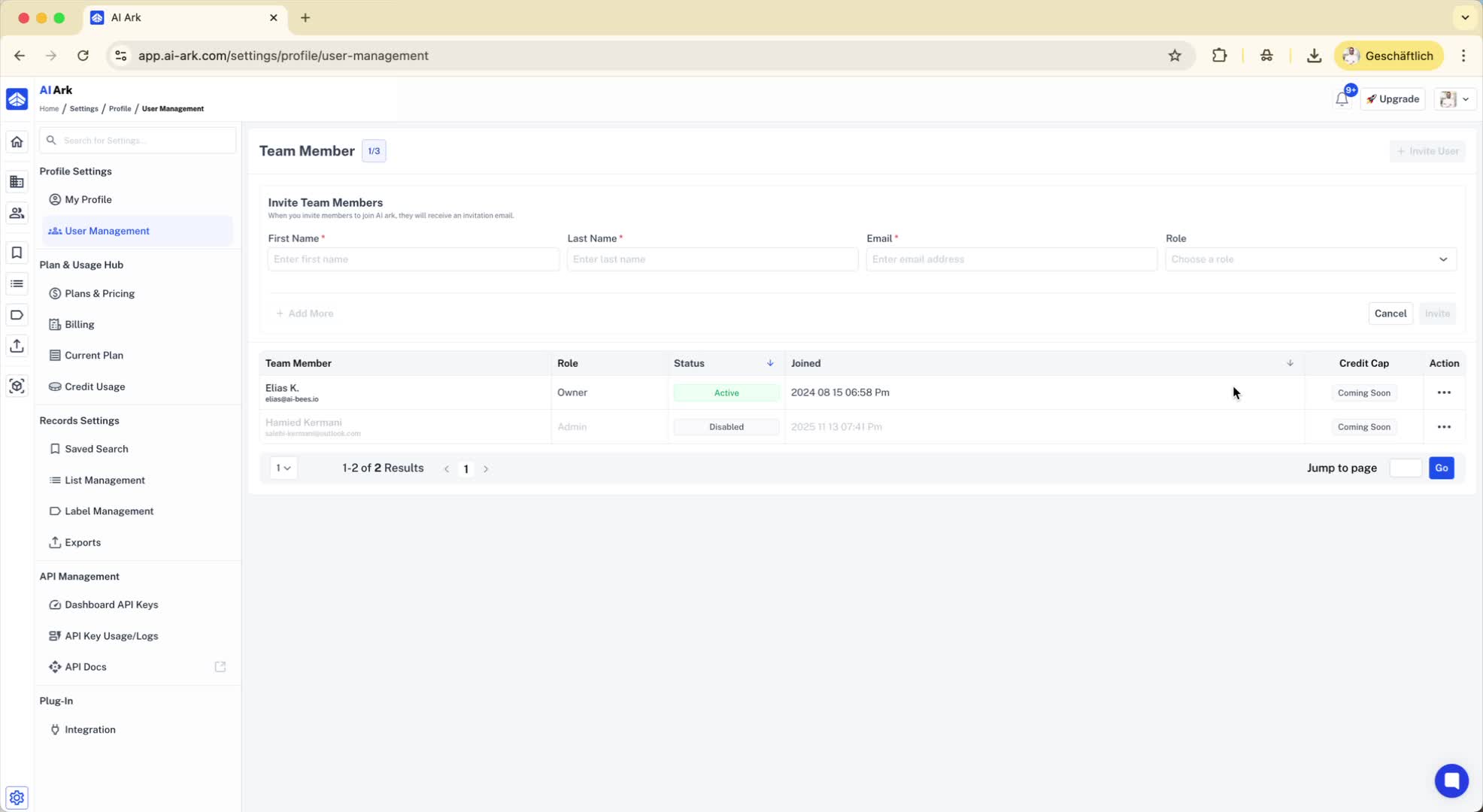
Task: Expand the Choose a role dropdown
Action: pos(1310,259)
